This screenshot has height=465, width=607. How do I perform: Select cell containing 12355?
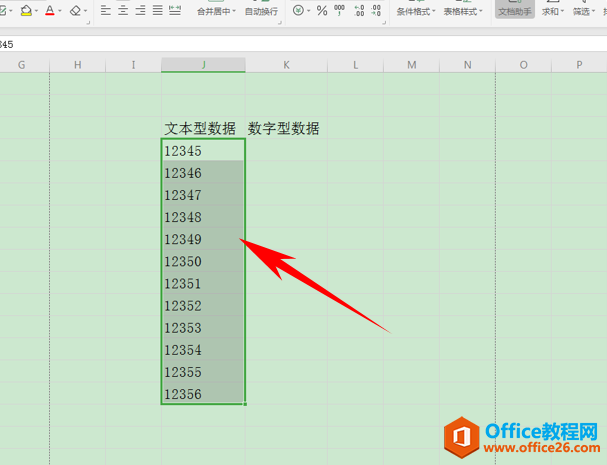point(203,371)
